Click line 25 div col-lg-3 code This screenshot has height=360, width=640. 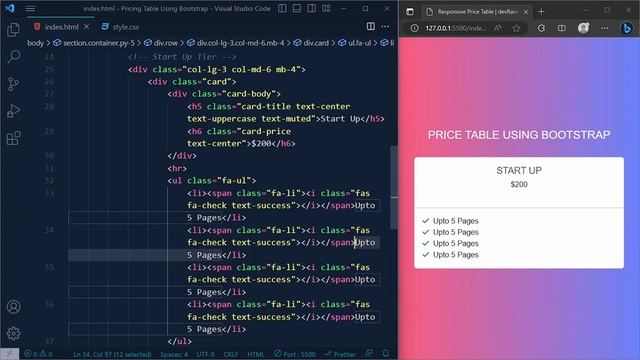coord(217,69)
